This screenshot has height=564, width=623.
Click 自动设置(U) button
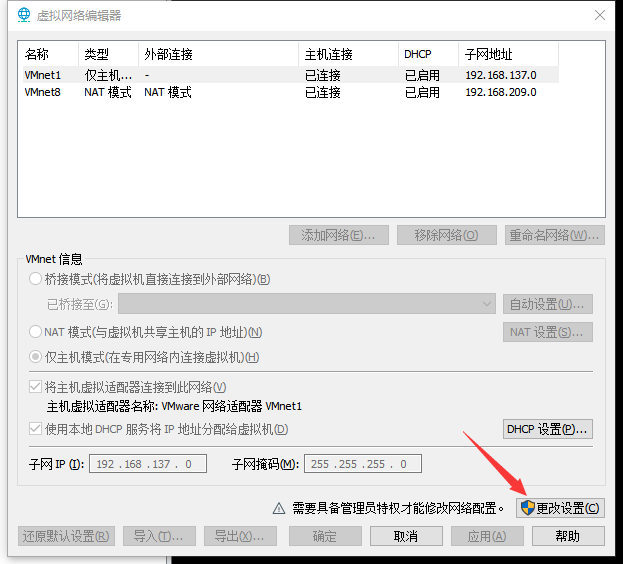pyautogui.click(x=548, y=304)
